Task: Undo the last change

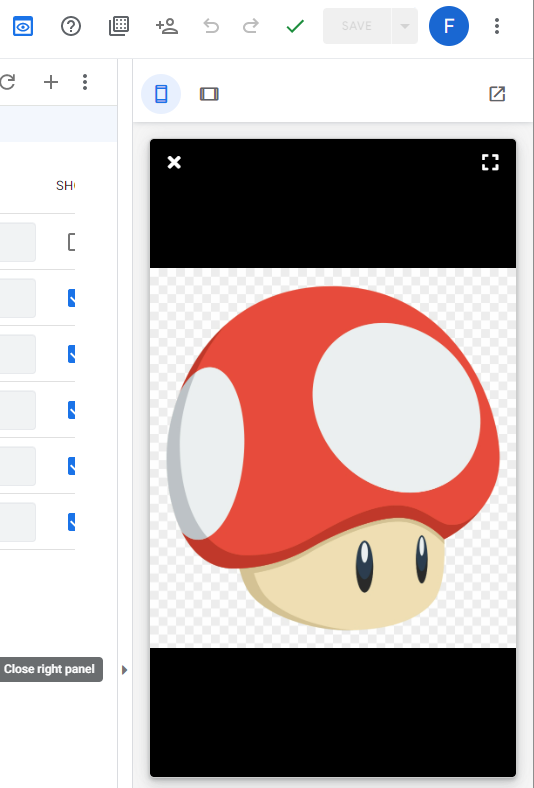Action: click(x=211, y=26)
